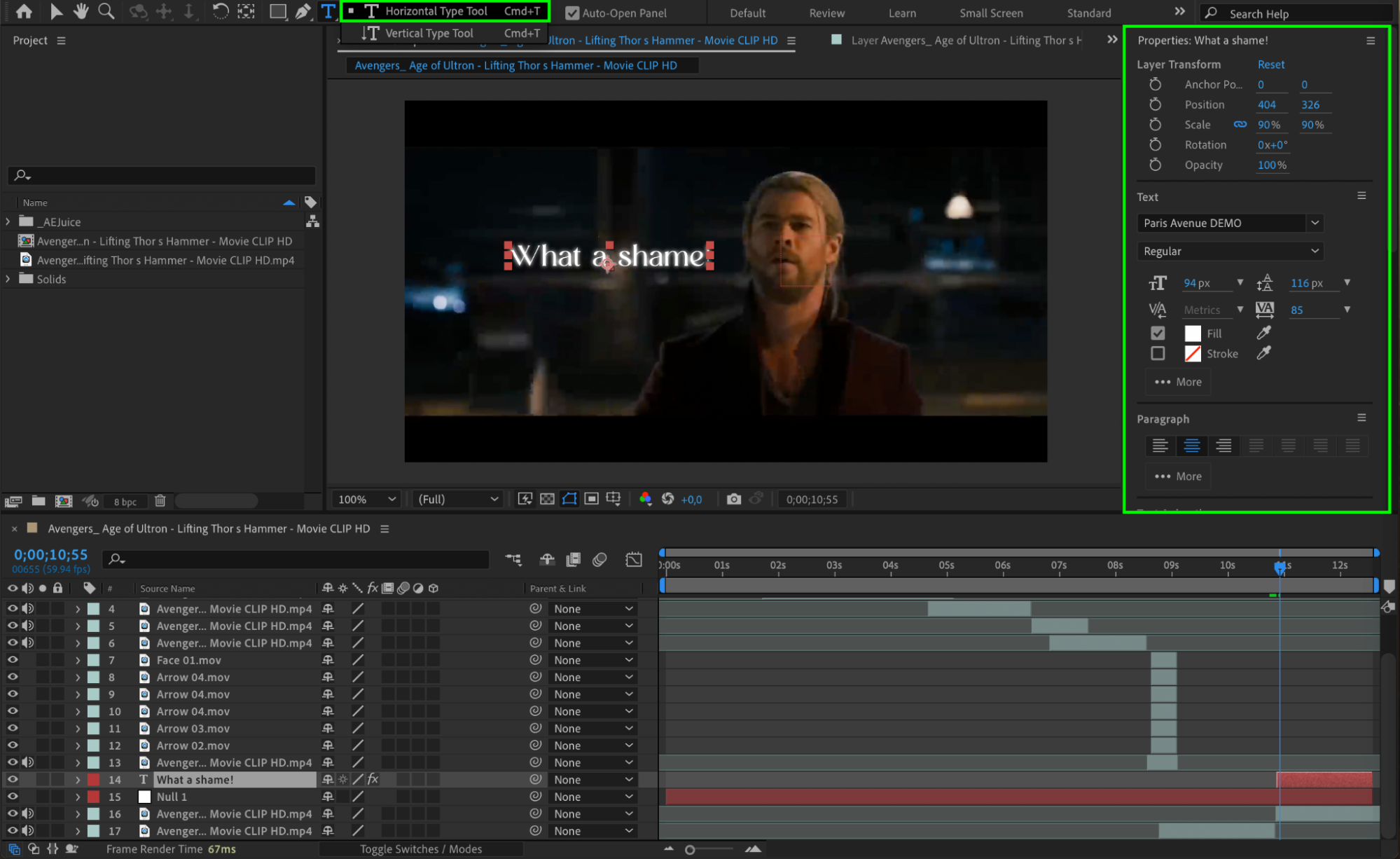Click the white Fill color swatch
Viewport: 1400px width, 859px height.
(x=1192, y=334)
